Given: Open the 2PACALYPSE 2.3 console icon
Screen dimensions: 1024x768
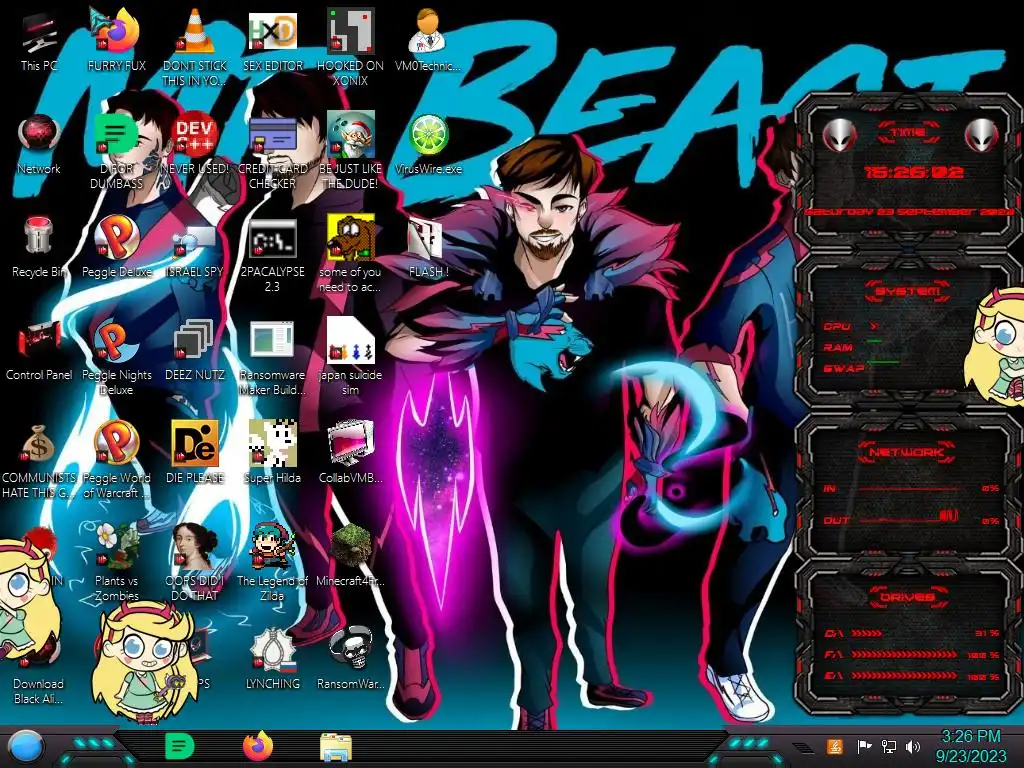Looking at the screenshot, I should [x=272, y=255].
